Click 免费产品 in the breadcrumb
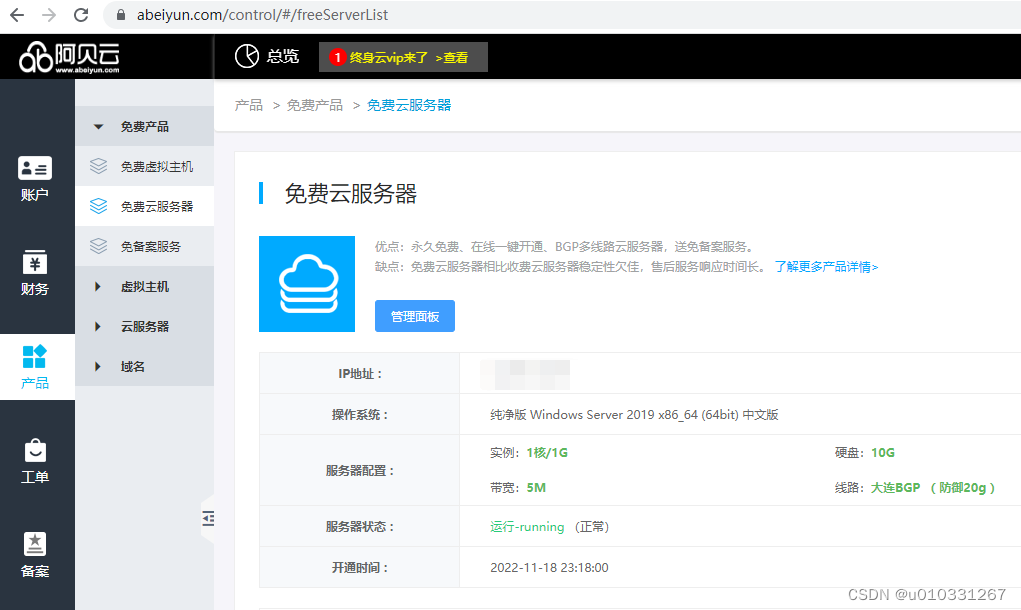1021x610 pixels. [315, 105]
